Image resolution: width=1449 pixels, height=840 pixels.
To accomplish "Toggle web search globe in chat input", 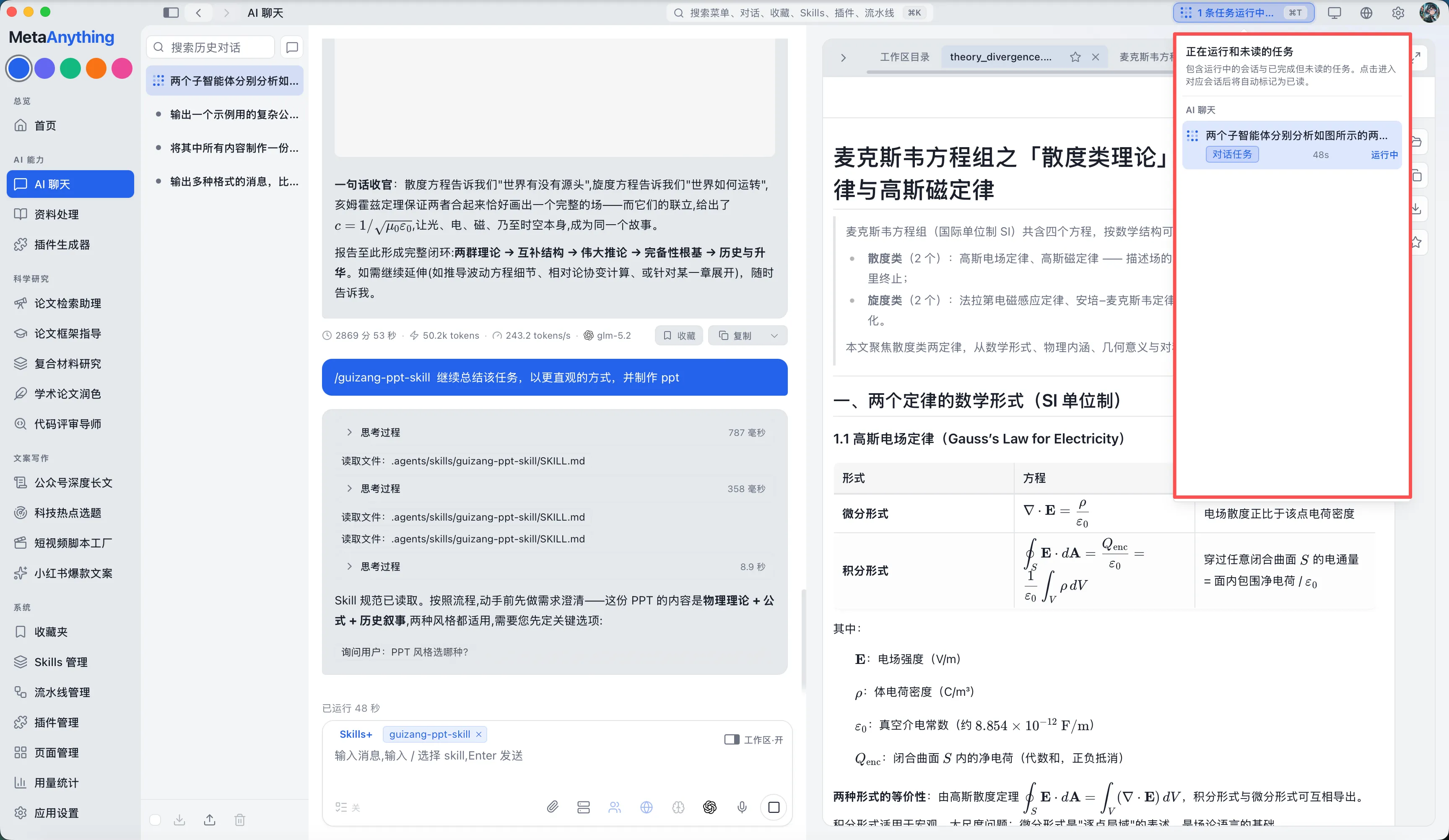I will tap(646, 807).
